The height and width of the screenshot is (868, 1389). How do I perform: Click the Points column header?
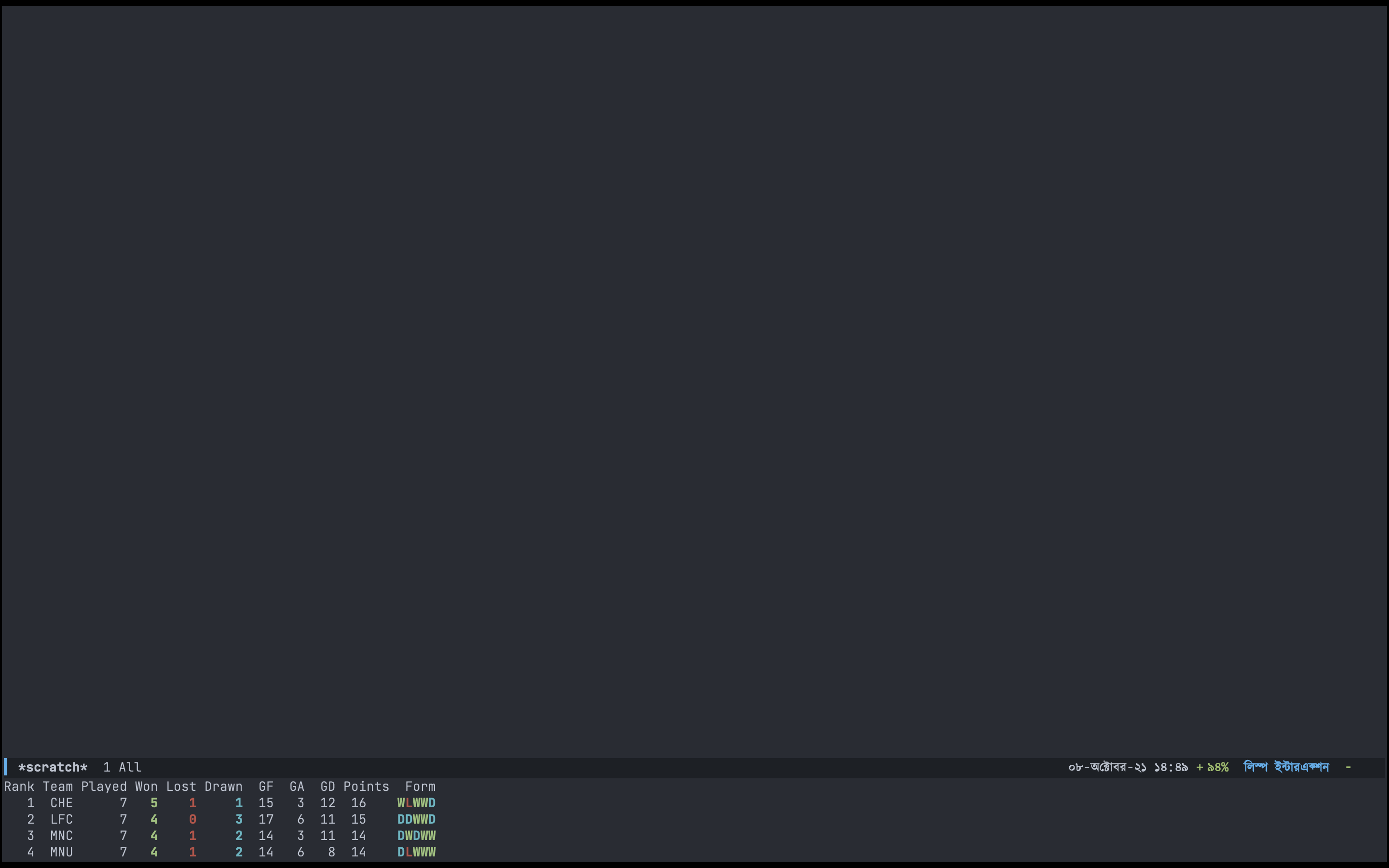point(366,787)
